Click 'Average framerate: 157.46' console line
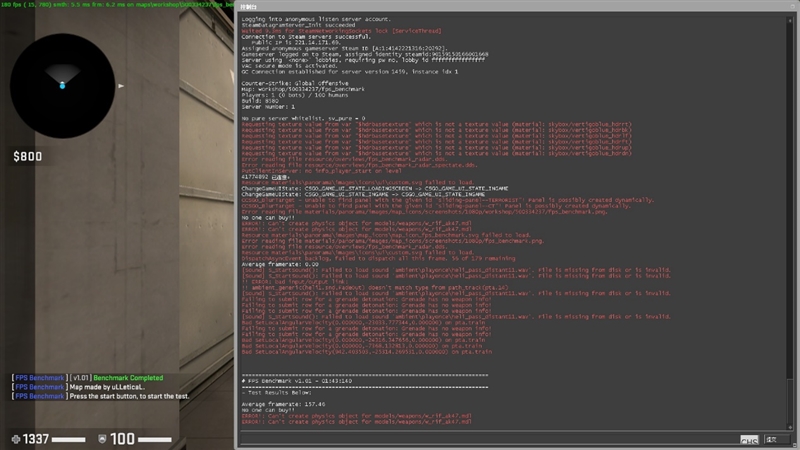The image size is (800, 450). [x=283, y=404]
